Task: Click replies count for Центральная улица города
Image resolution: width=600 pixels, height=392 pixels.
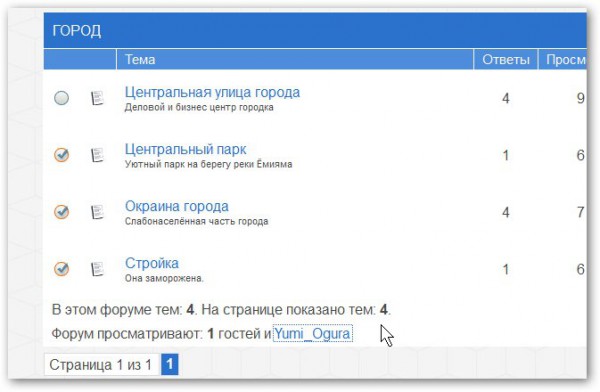Action: coord(505,99)
